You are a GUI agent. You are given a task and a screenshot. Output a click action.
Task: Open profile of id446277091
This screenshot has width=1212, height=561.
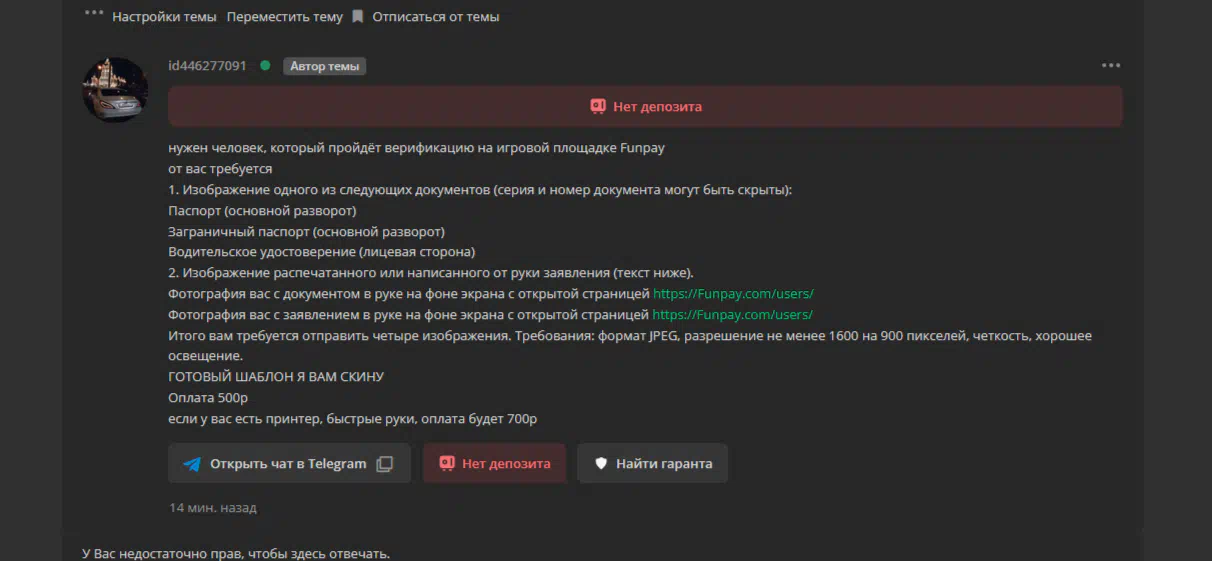(207, 66)
